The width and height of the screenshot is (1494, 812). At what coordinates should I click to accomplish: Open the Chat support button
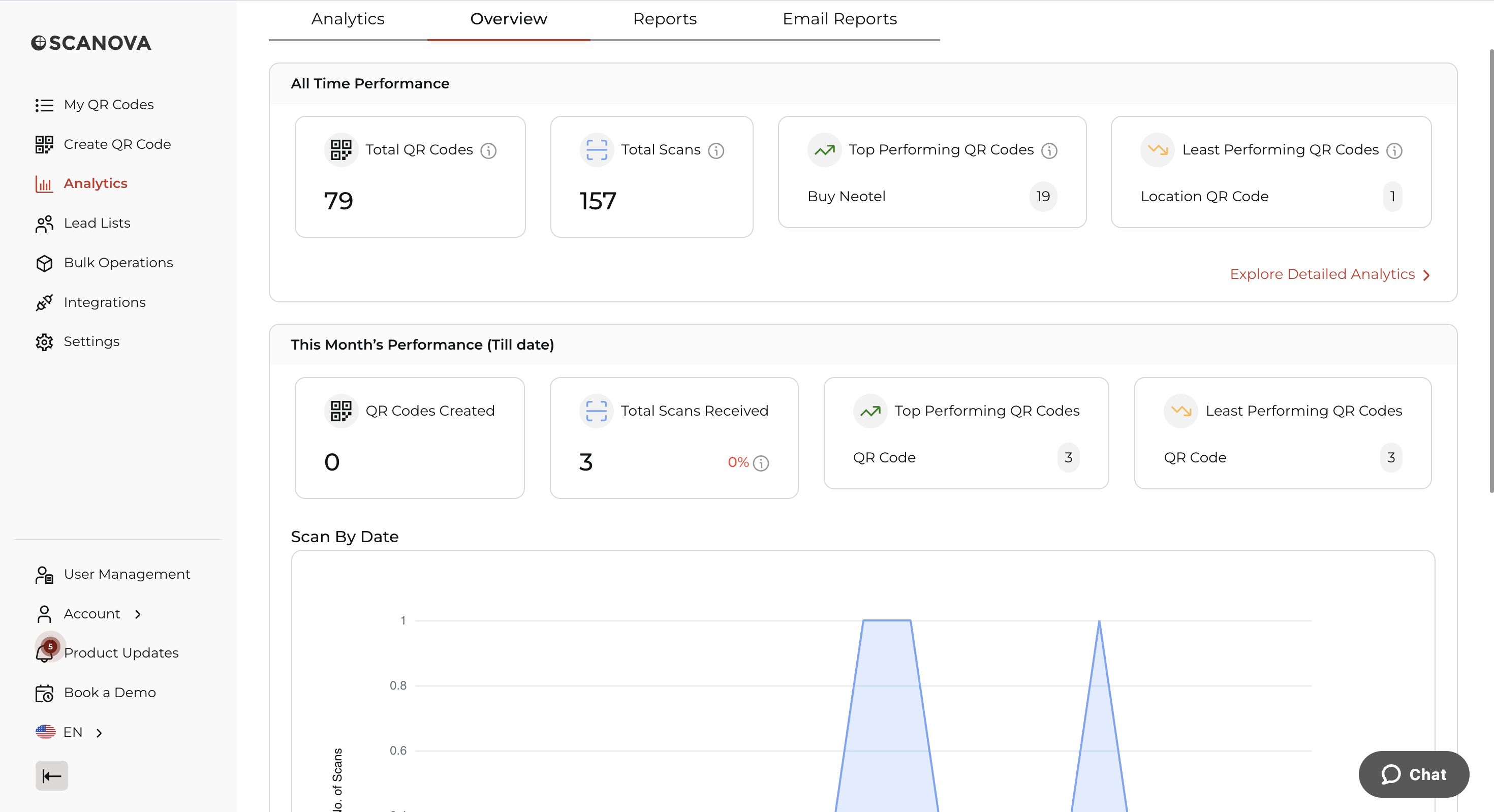click(x=1414, y=774)
